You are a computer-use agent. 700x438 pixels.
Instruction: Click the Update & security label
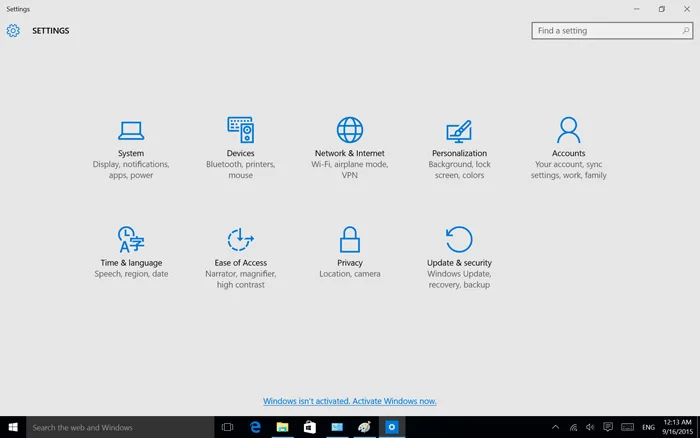(459, 263)
